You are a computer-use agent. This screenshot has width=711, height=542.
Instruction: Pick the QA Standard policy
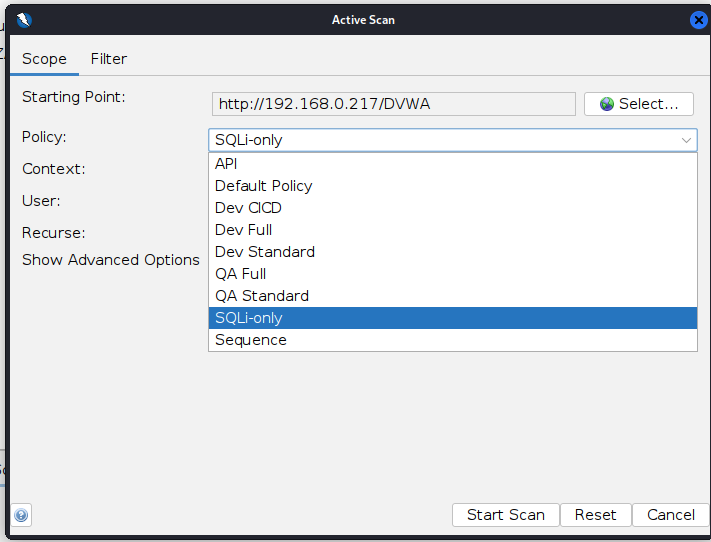pos(261,296)
